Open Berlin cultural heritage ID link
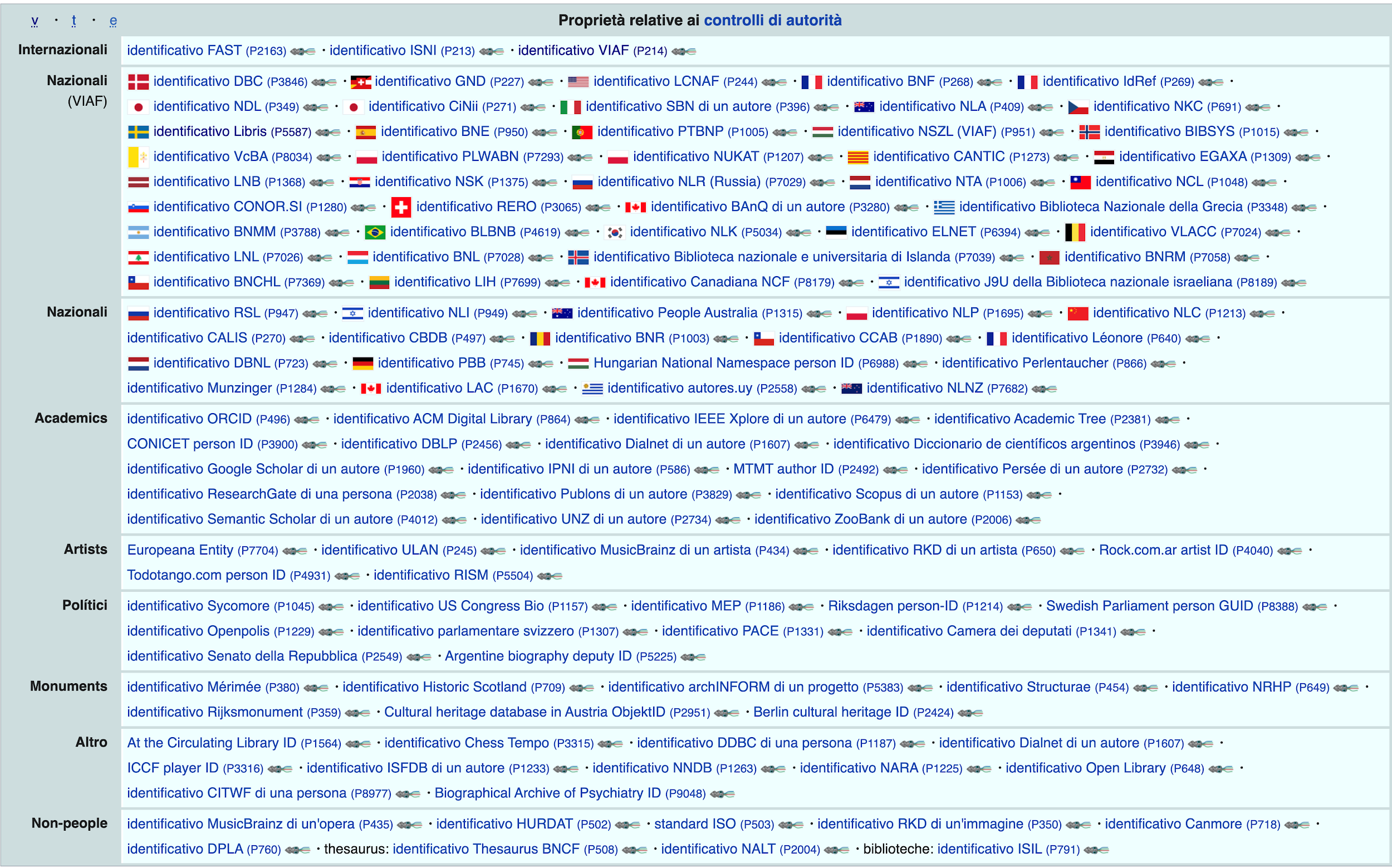 point(853,713)
